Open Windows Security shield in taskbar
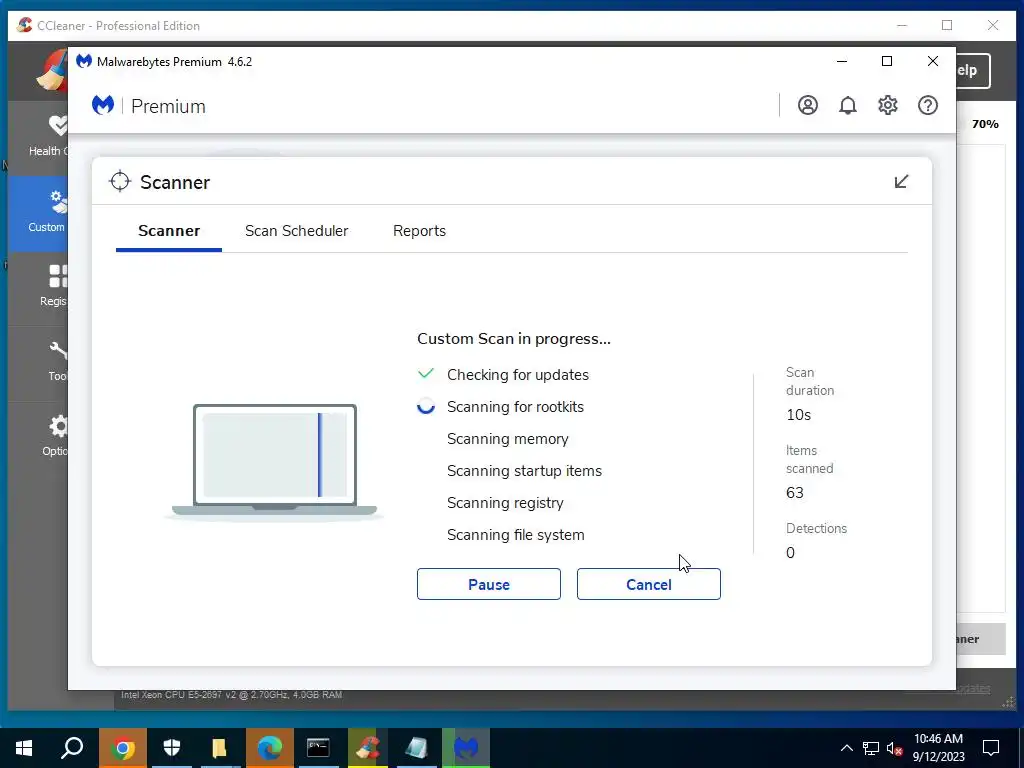This screenshot has width=1024, height=768. [171, 748]
